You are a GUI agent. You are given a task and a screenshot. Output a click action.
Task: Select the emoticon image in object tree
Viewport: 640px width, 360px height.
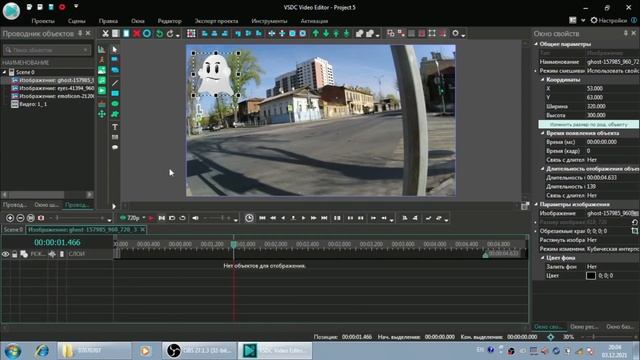click(x=53, y=96)
